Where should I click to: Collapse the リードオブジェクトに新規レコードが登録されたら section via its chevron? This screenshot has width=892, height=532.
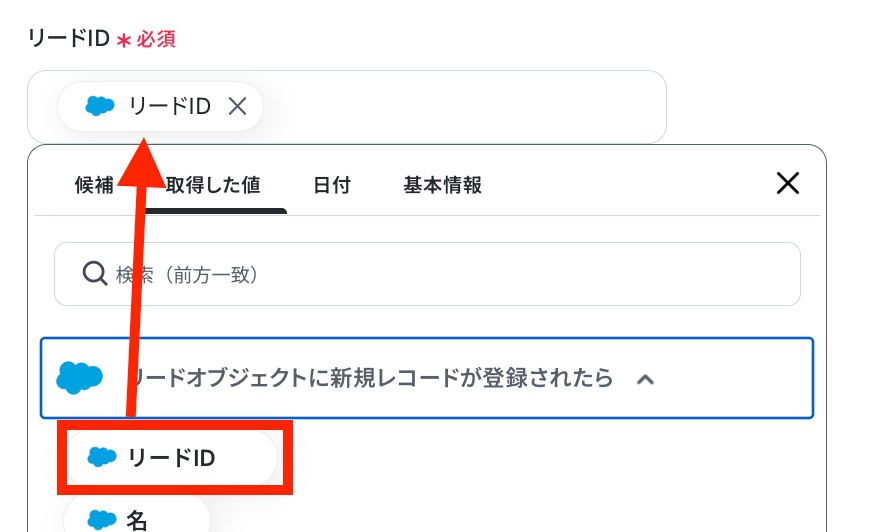(x=645, y=379)
